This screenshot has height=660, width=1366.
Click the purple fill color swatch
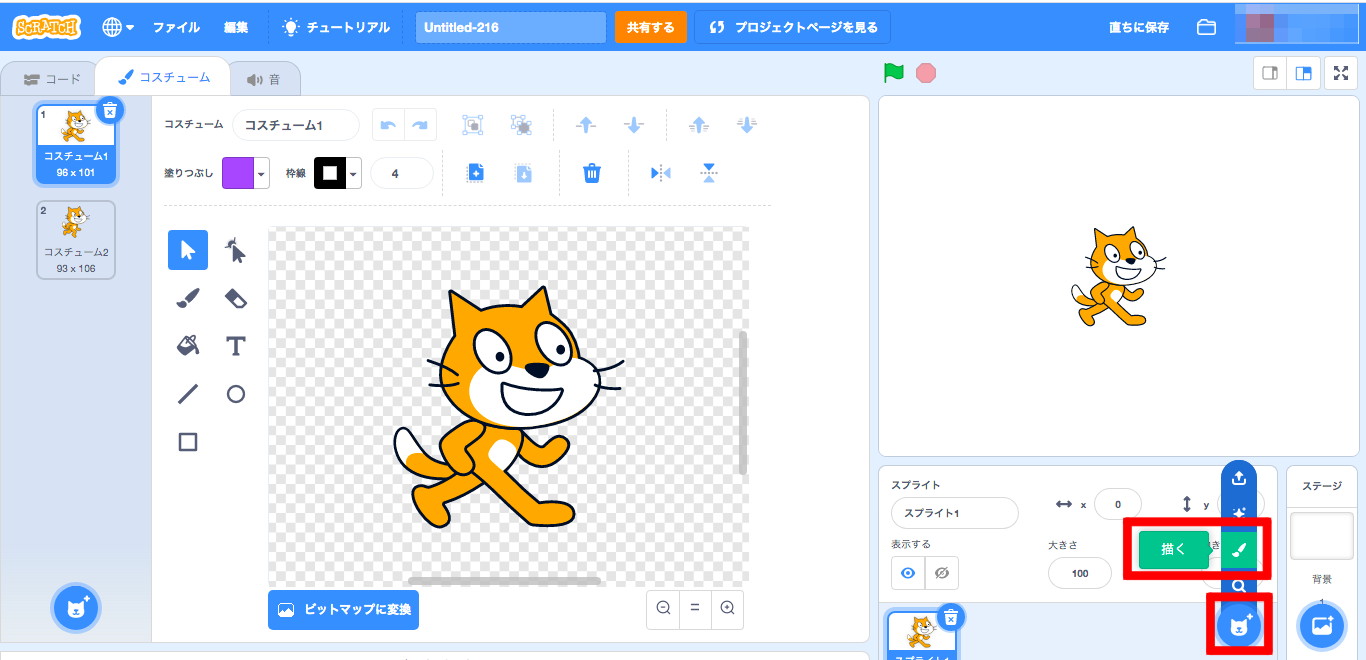point(238,173)
